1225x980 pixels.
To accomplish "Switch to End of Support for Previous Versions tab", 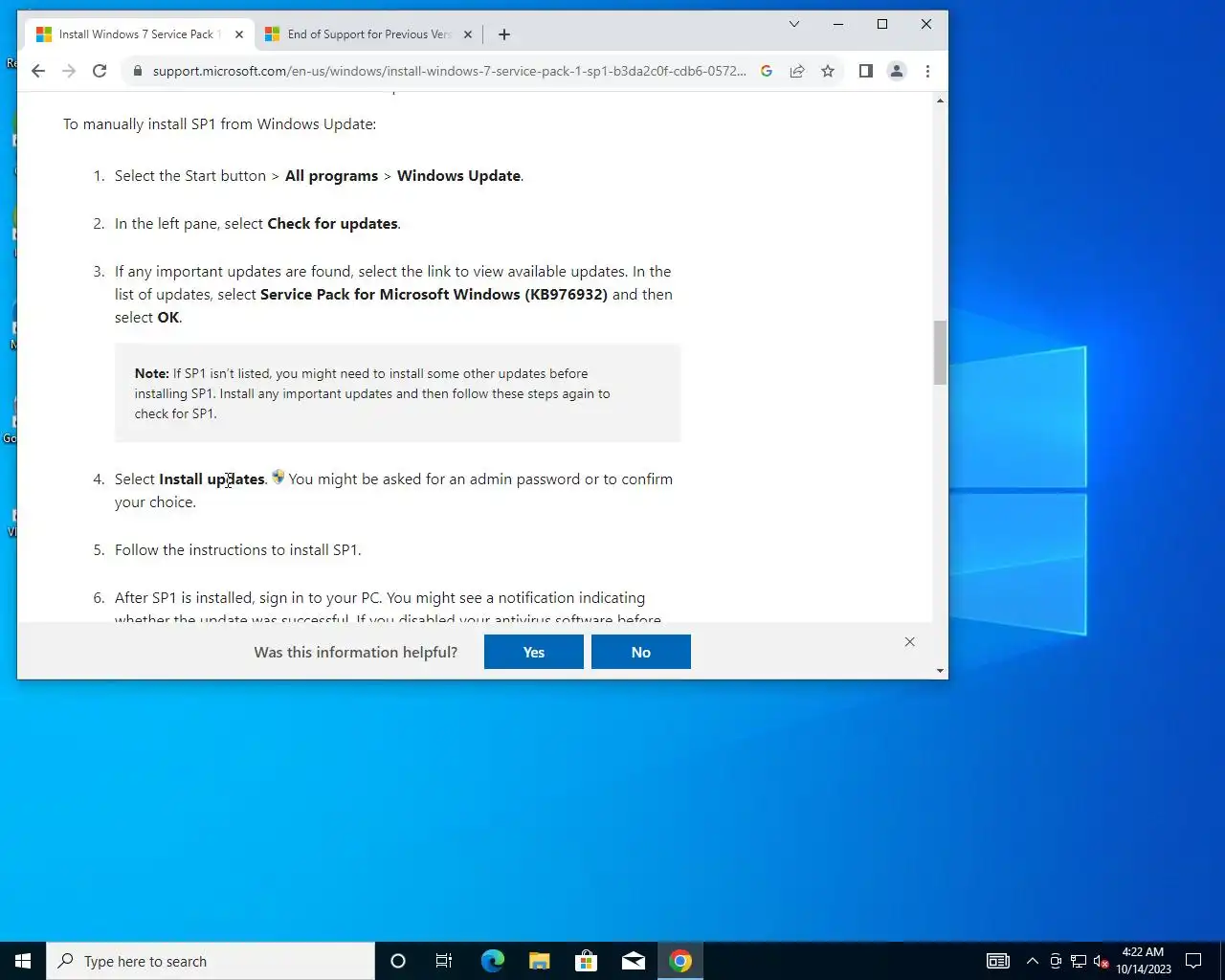I will (x=369, y=34).
